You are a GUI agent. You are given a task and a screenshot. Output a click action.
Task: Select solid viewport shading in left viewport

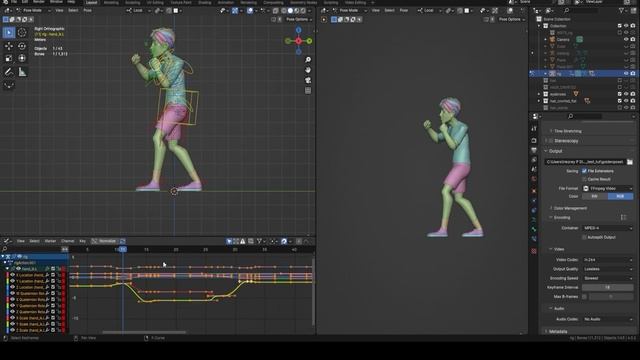tap(290, 11)
